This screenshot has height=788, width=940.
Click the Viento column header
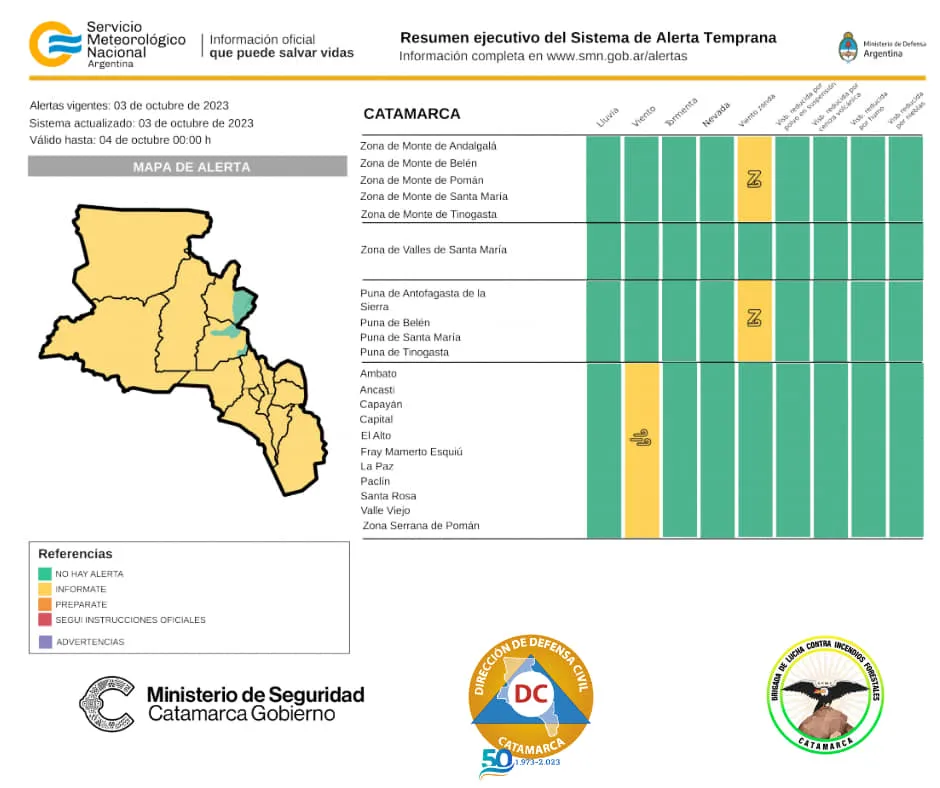pyautogui.click(x=644, y=116)
